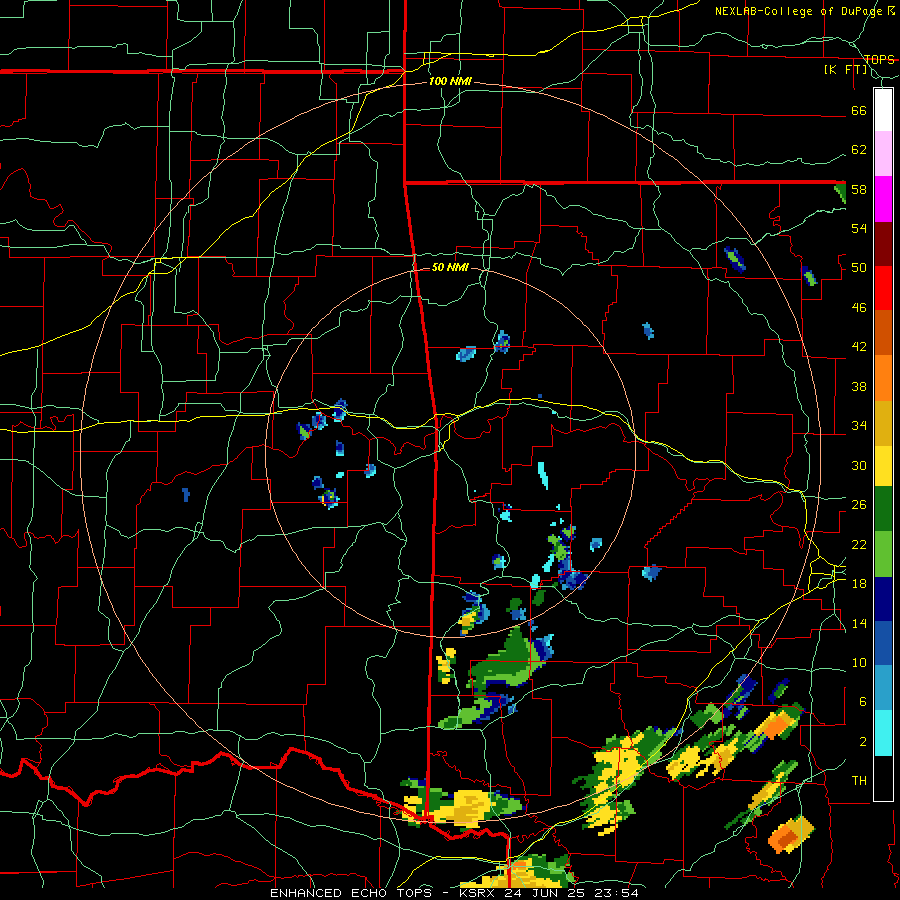Click the 100 NMI range ring label
Screen dimensions: 900x900
point(450,81)
